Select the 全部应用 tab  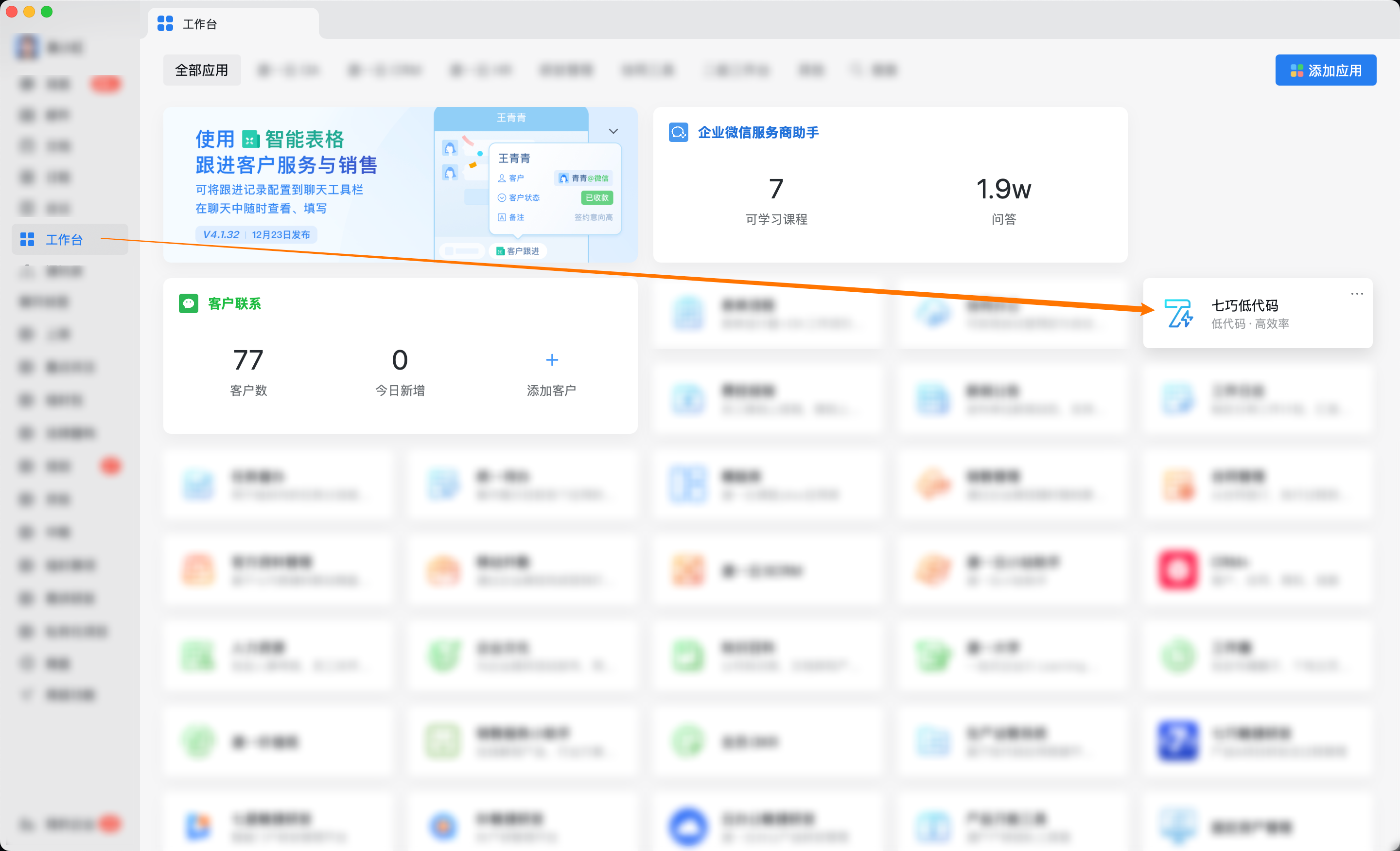point(202,70)
